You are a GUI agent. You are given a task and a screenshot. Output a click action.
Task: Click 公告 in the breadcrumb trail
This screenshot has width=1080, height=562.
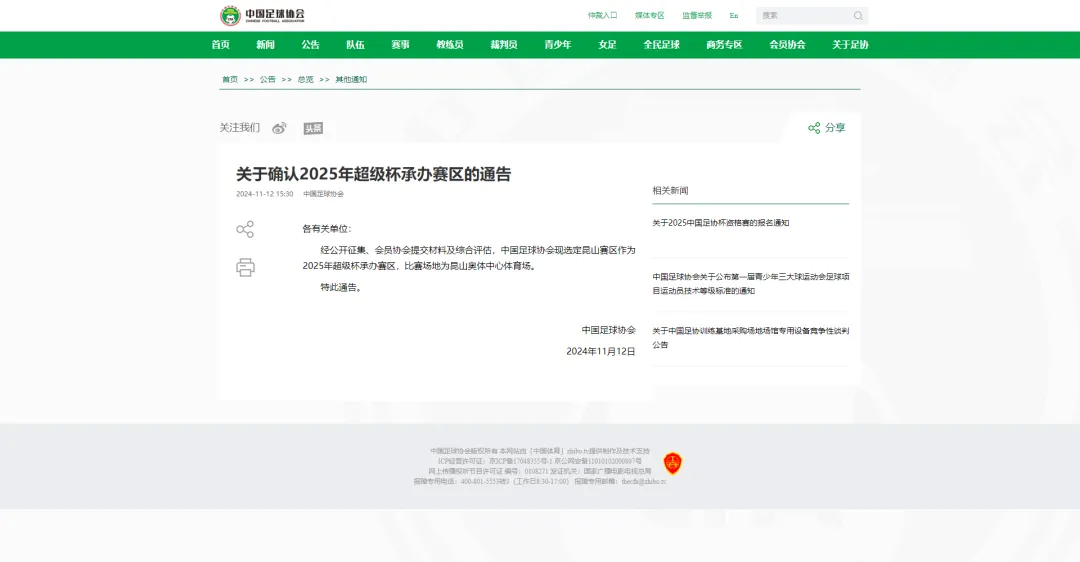268,79
